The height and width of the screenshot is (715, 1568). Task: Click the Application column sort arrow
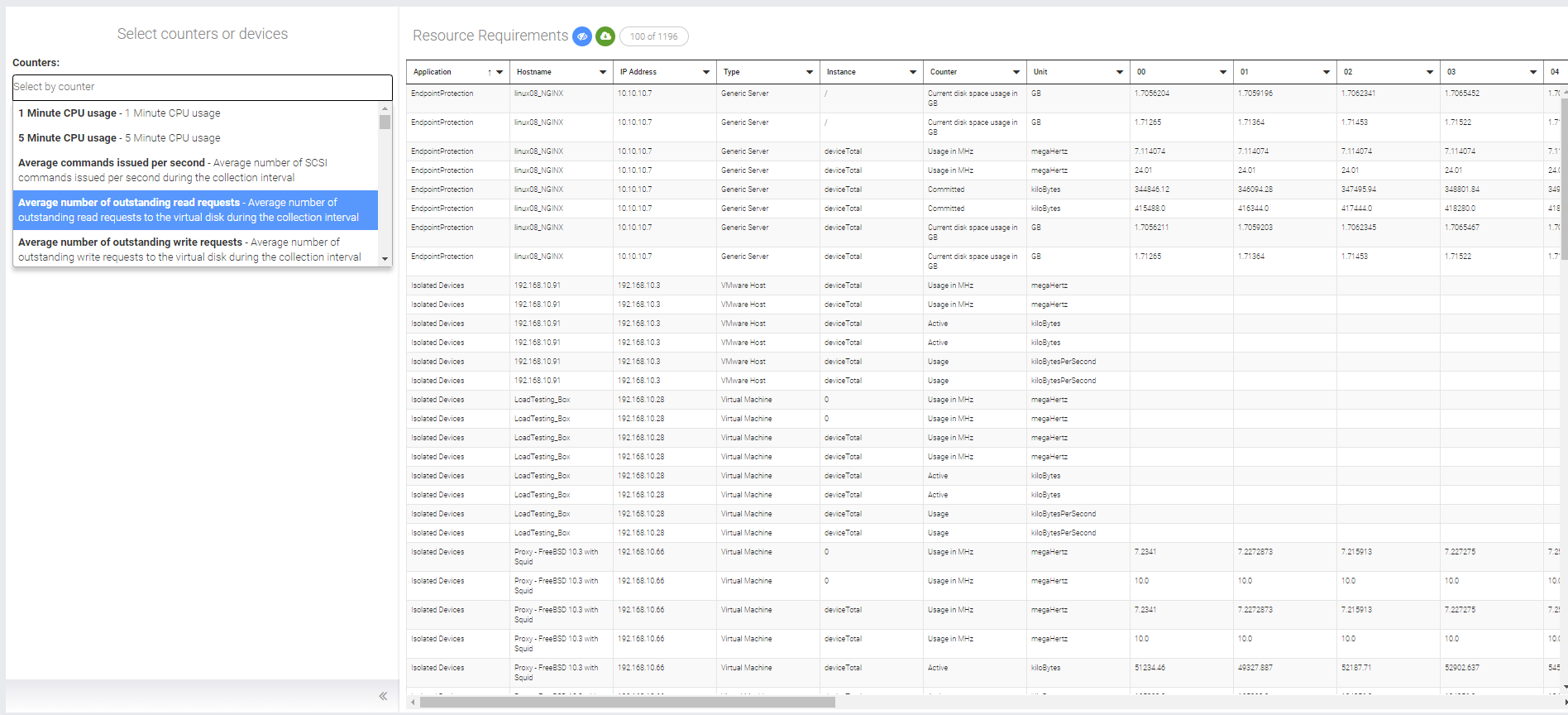pos(490,72)
